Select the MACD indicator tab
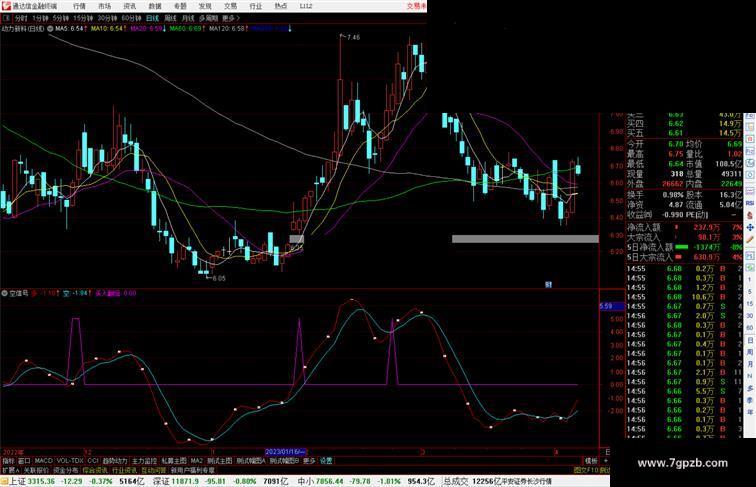Image resolution: width=756 pixels, height=487 pixels. tap(43, 461)
